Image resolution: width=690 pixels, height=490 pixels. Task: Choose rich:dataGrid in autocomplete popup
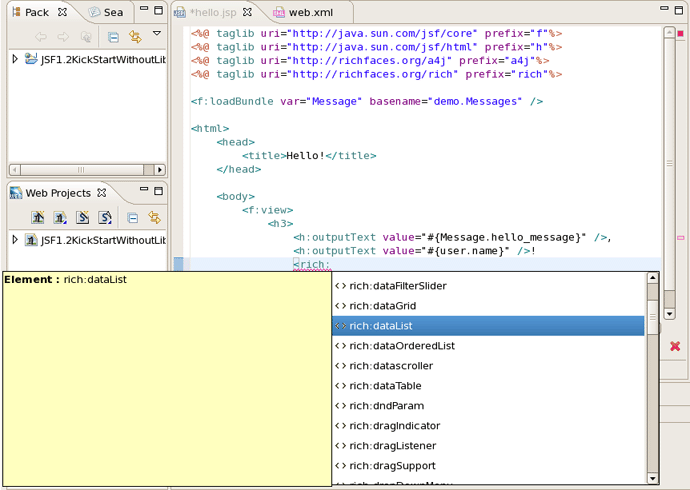tap(382, 306)
